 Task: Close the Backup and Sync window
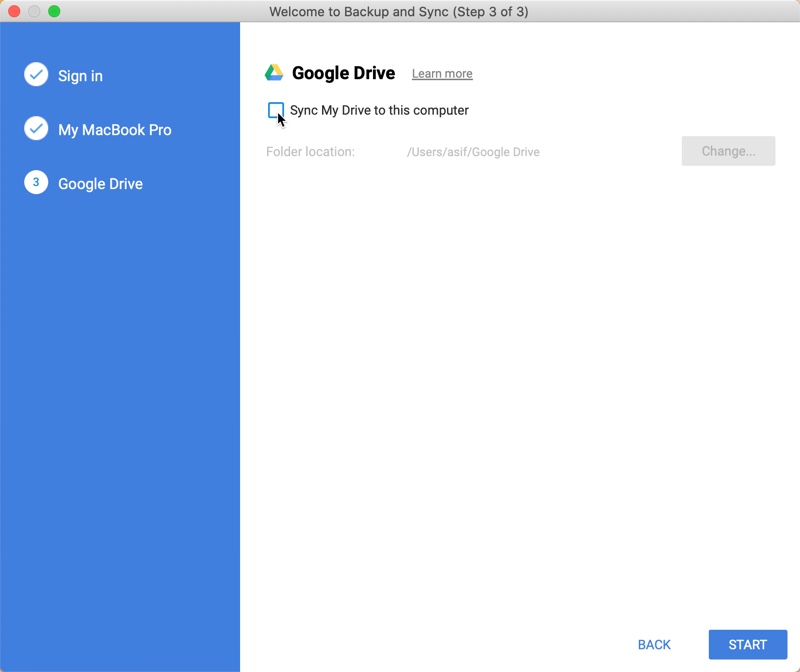click(14, 11)
